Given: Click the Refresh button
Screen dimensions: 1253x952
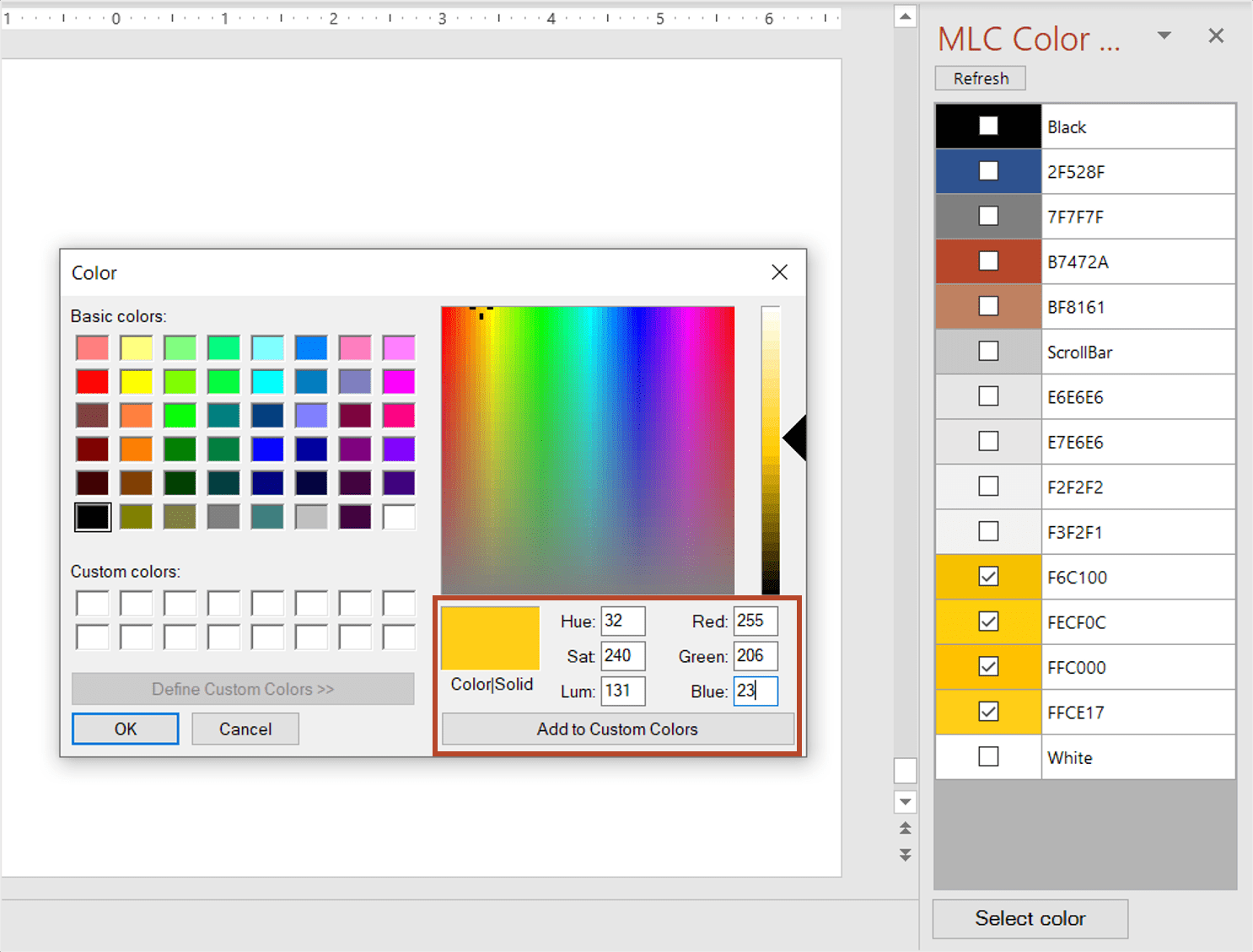Looking at the screenshot, I should [981, 78].
